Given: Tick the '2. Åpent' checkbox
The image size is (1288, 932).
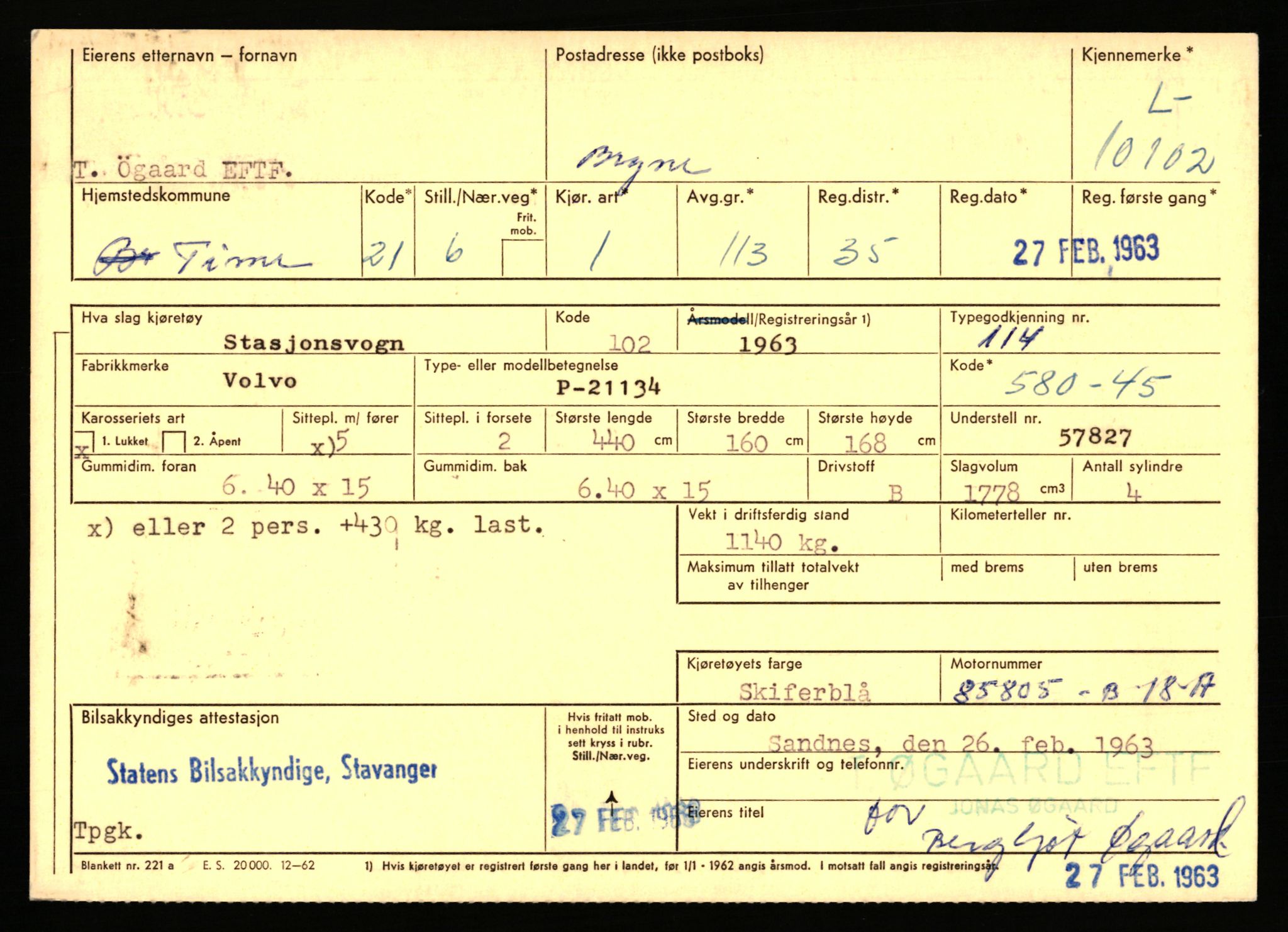Looking at the screenshot, I should click(x=174, y=442).
